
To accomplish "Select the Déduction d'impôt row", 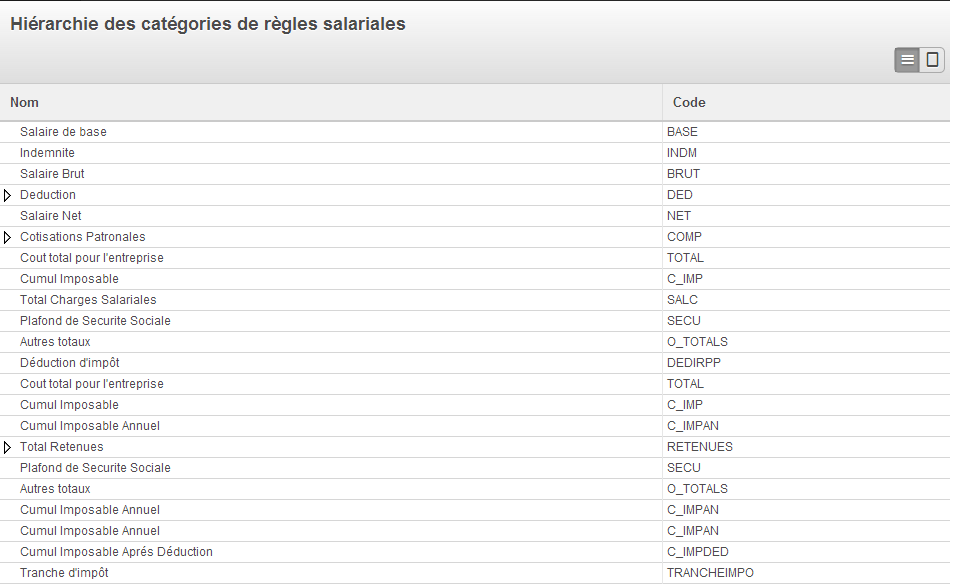I will 69,363.
